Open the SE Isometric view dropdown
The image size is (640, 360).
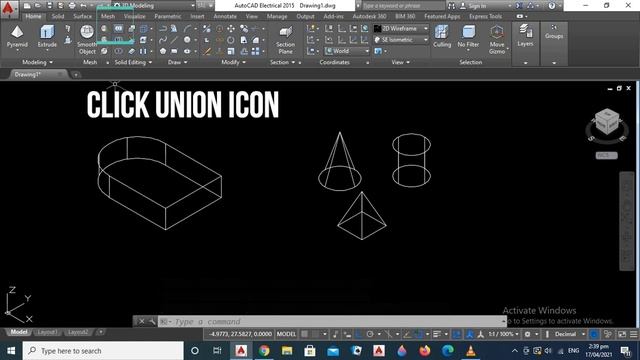click(x=401, y=40)
